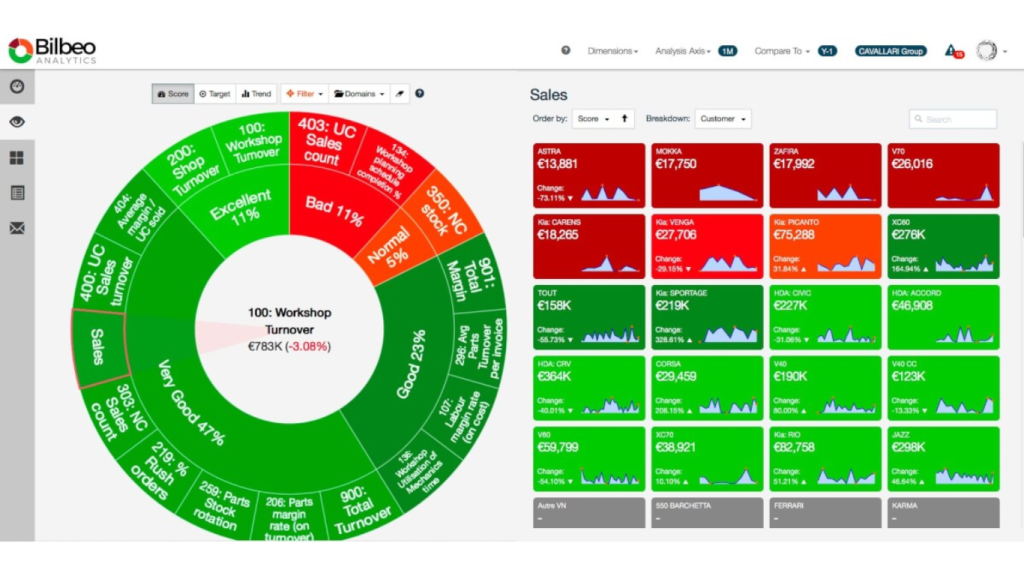Toggle the sort direction arrow

coord(625,119)
